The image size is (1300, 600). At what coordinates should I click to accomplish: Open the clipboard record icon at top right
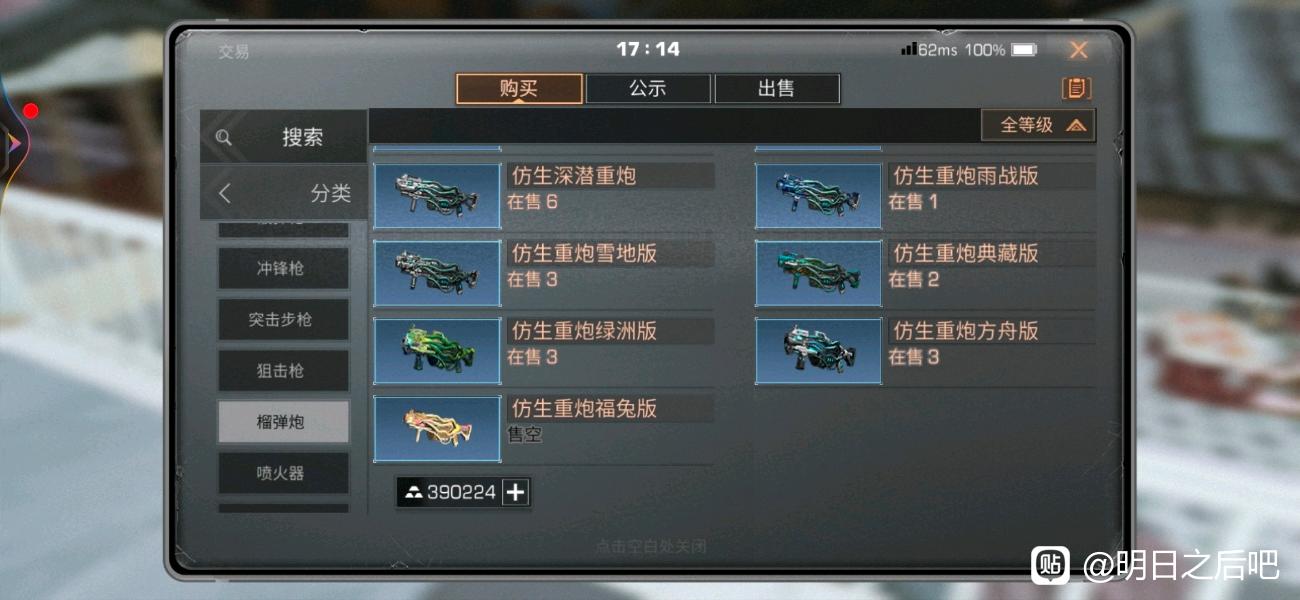pyautogui.click(x=1076, y=88)
